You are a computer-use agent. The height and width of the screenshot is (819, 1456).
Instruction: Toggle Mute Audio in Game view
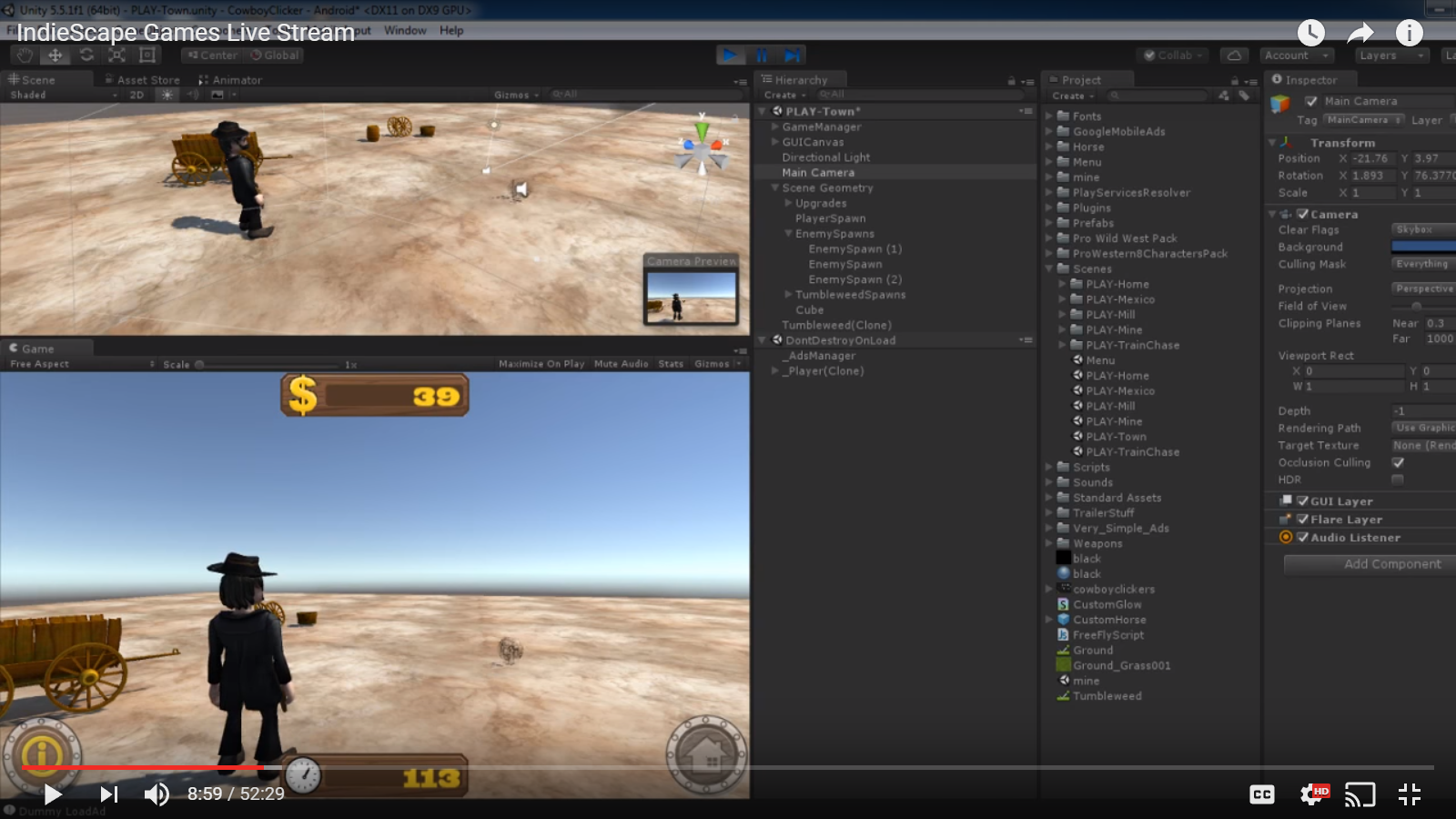[x=622, y=364]
